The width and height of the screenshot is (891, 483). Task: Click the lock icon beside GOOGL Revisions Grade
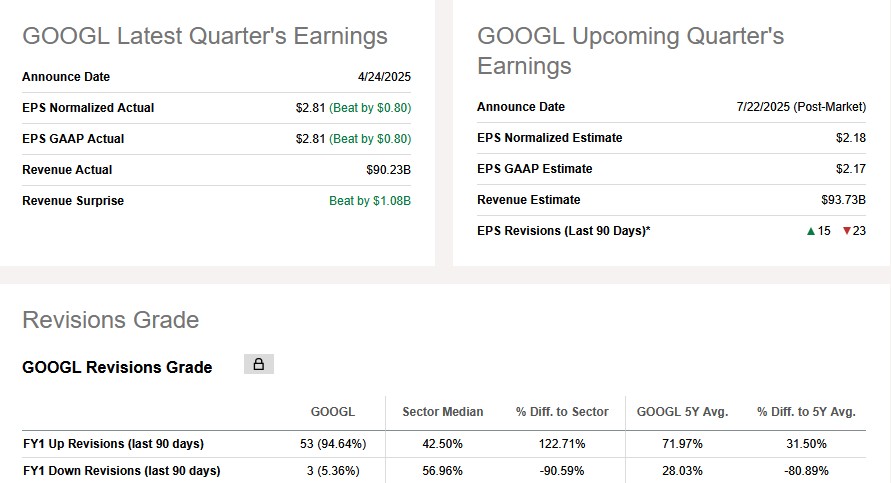click(258, 365)
